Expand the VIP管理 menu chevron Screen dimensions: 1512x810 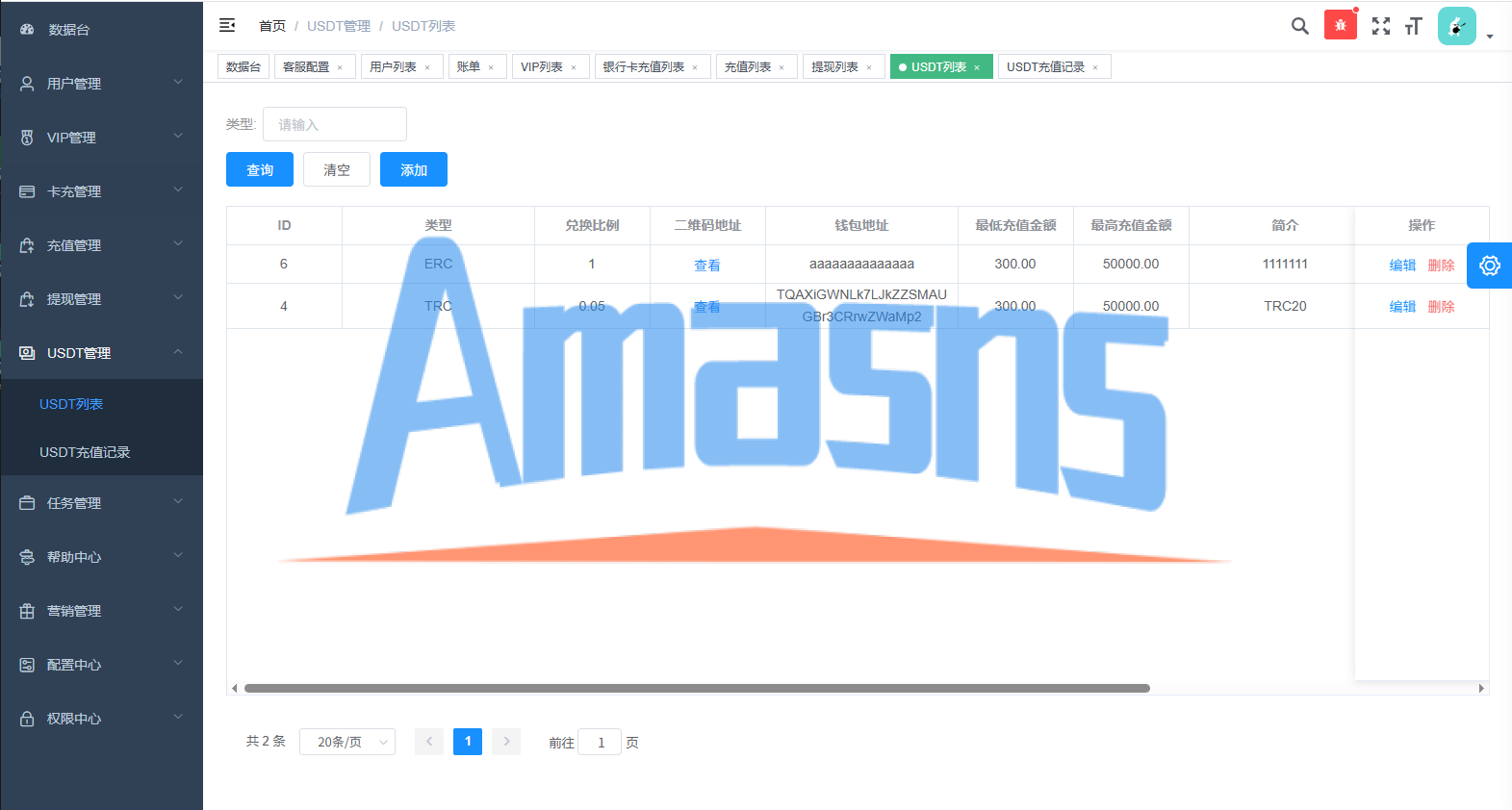[x=178, y=137]
